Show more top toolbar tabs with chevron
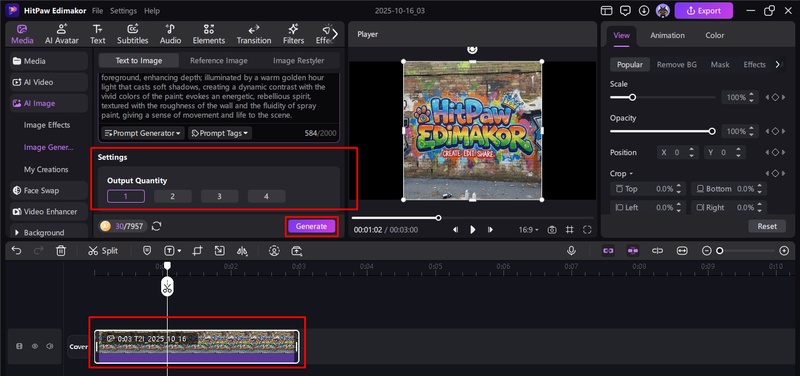The image size is (800, 376). pyautogui.click(x=335, y=34)
